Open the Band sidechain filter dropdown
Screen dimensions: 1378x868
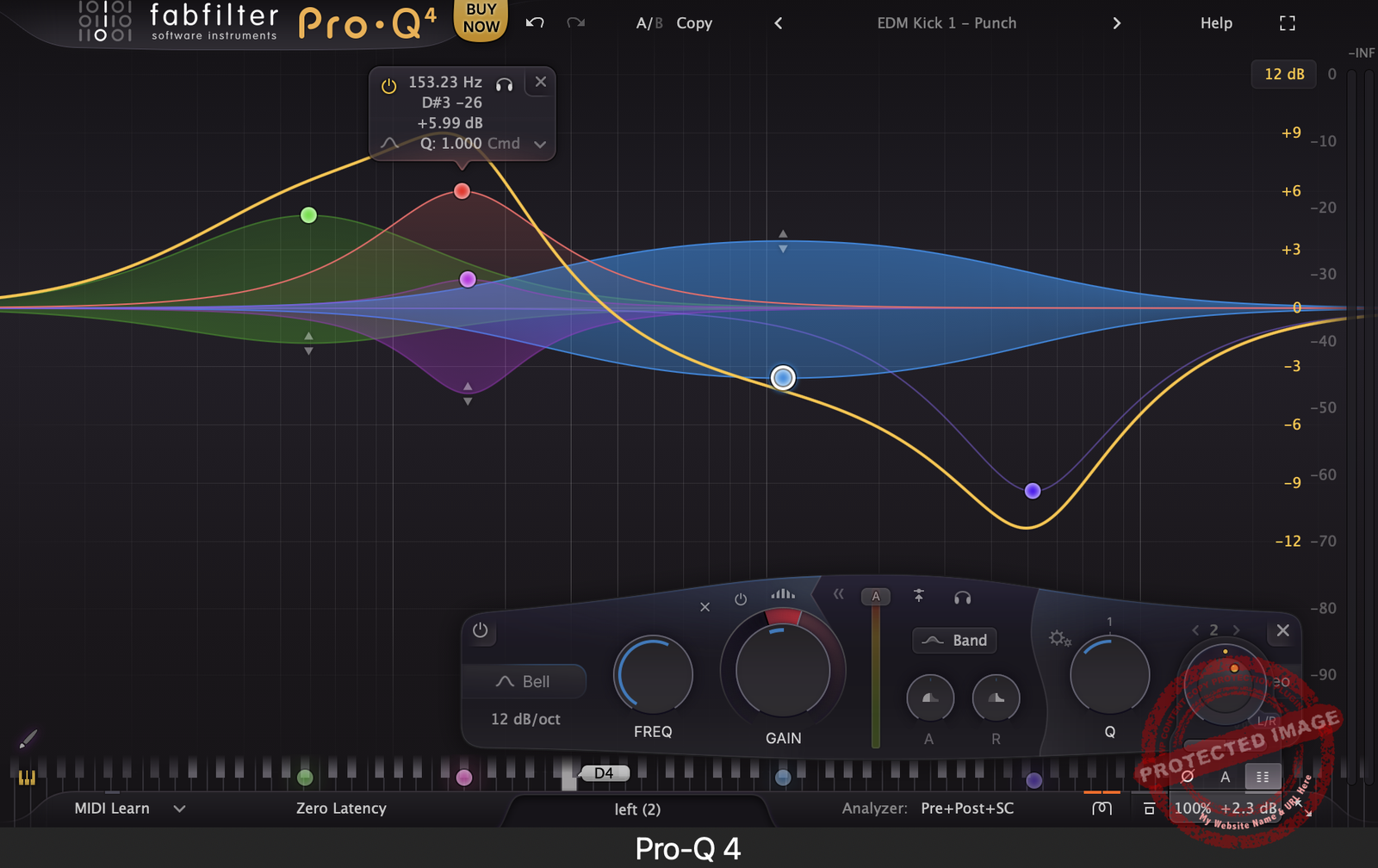(954, 640)
